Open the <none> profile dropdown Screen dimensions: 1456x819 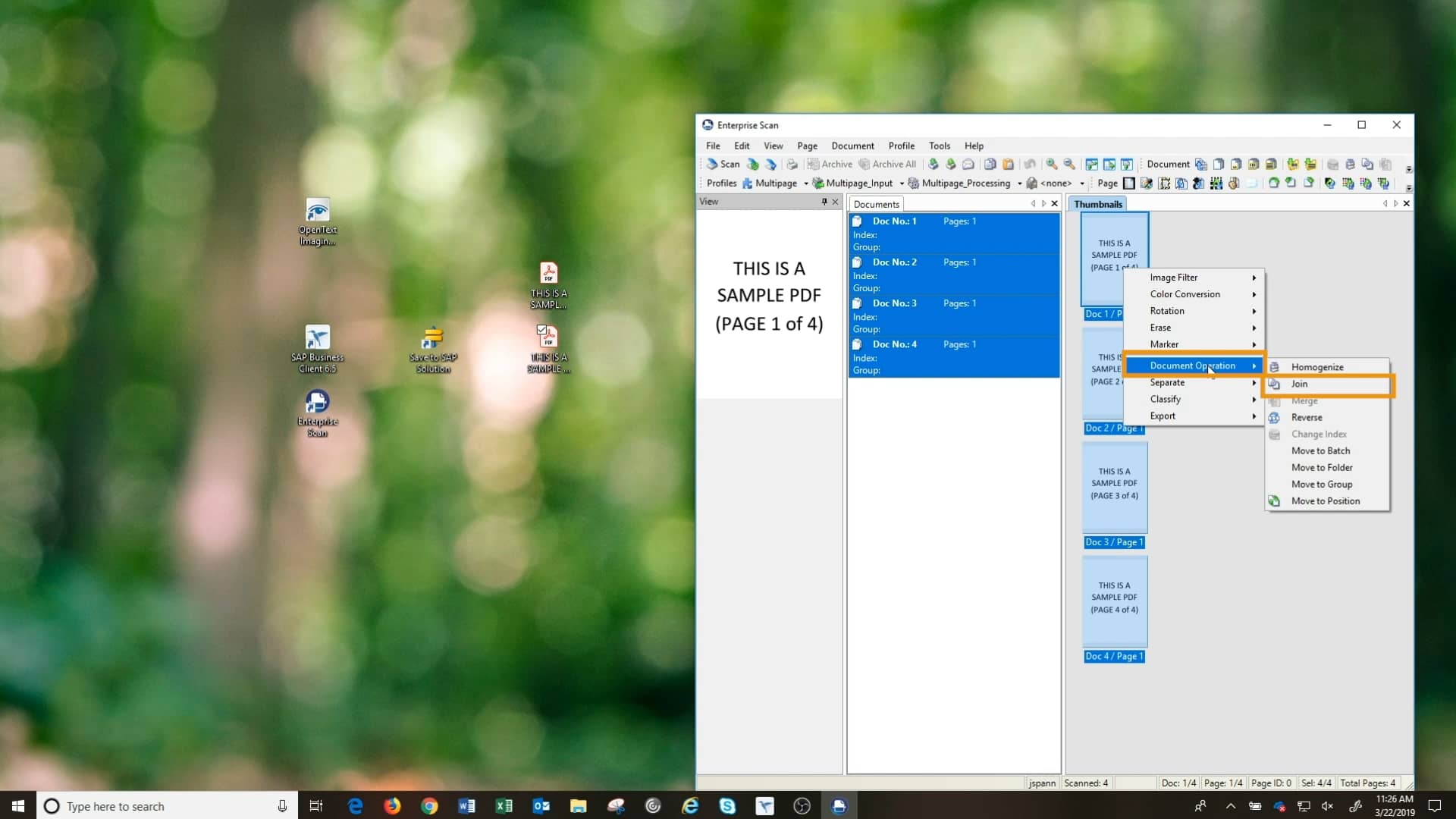1082,183
